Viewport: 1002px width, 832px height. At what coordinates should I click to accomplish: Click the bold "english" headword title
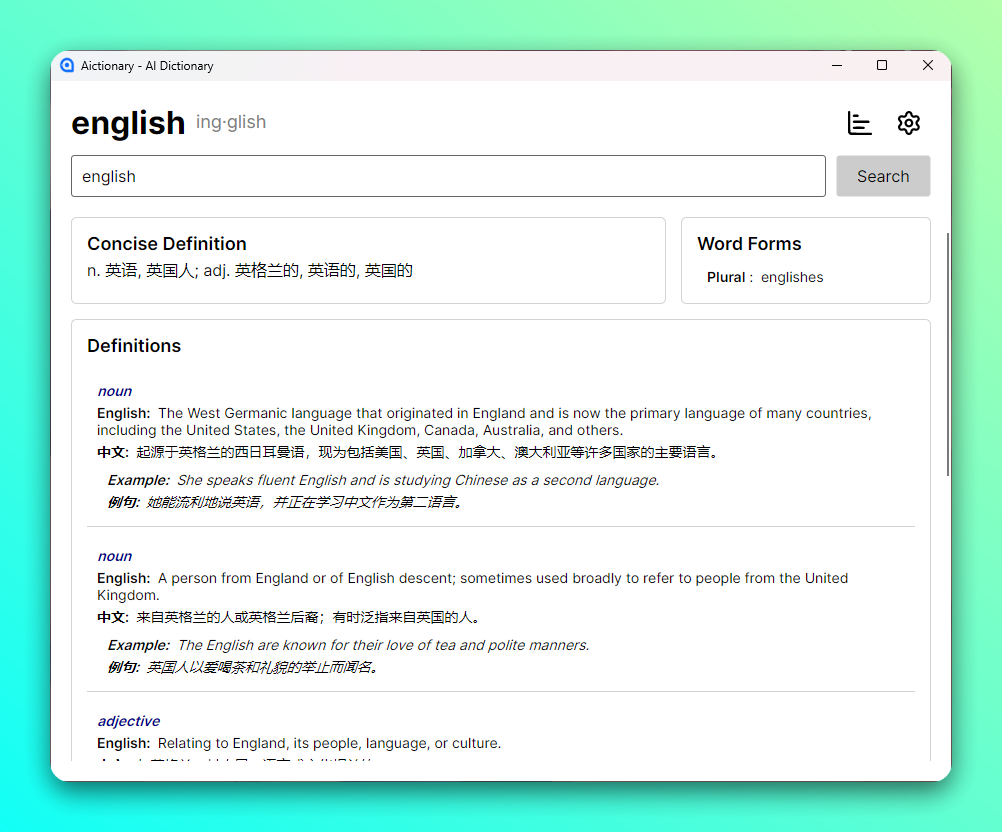[x=128, y=123]
